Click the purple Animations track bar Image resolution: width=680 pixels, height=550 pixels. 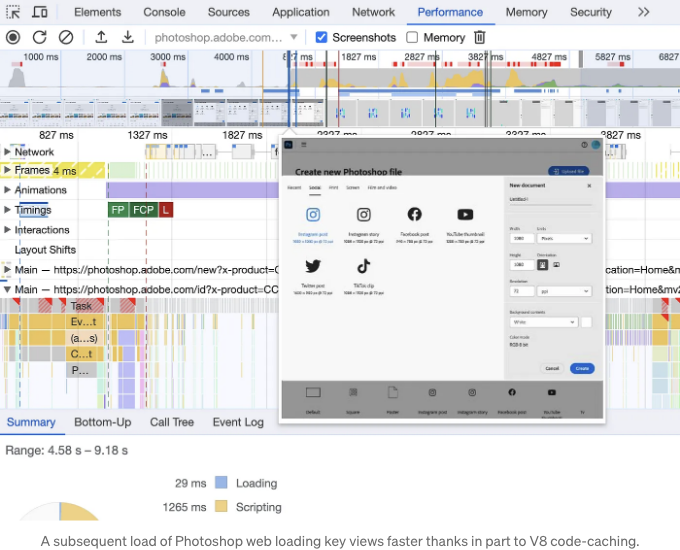[x=193, y=190]
